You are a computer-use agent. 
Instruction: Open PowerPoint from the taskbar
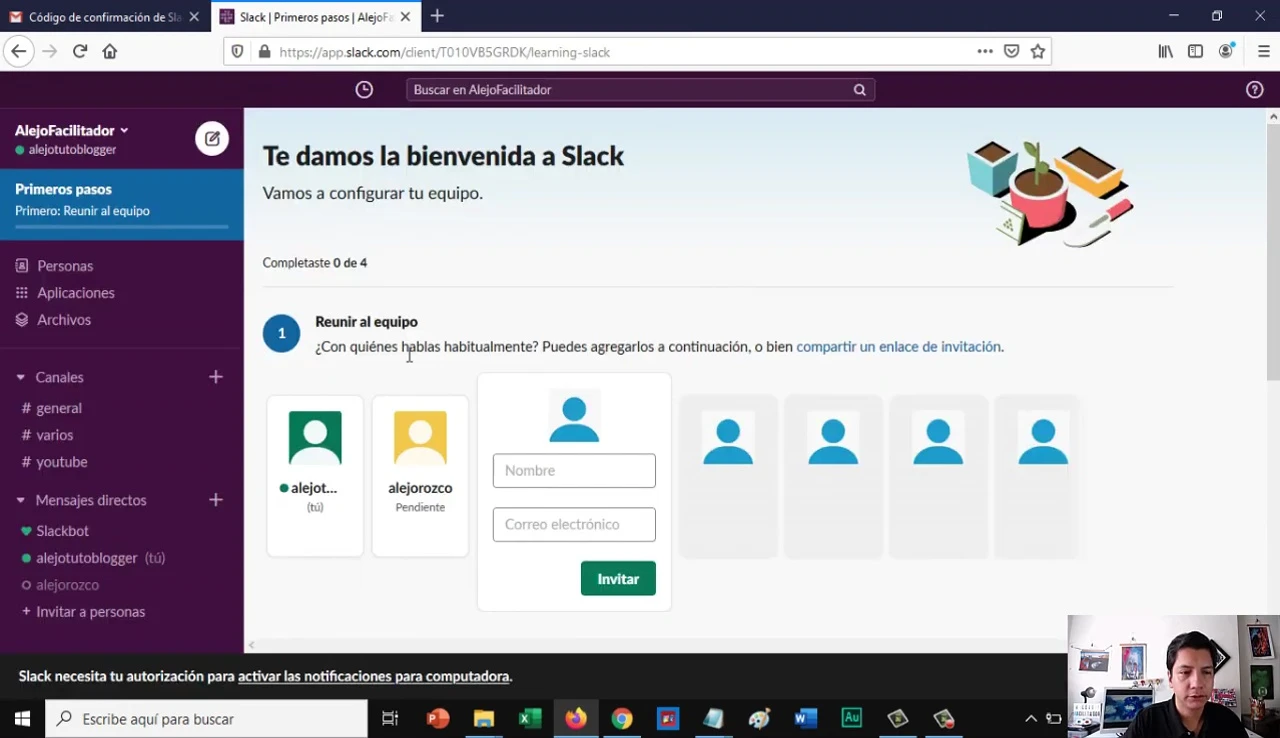point(438,719)
